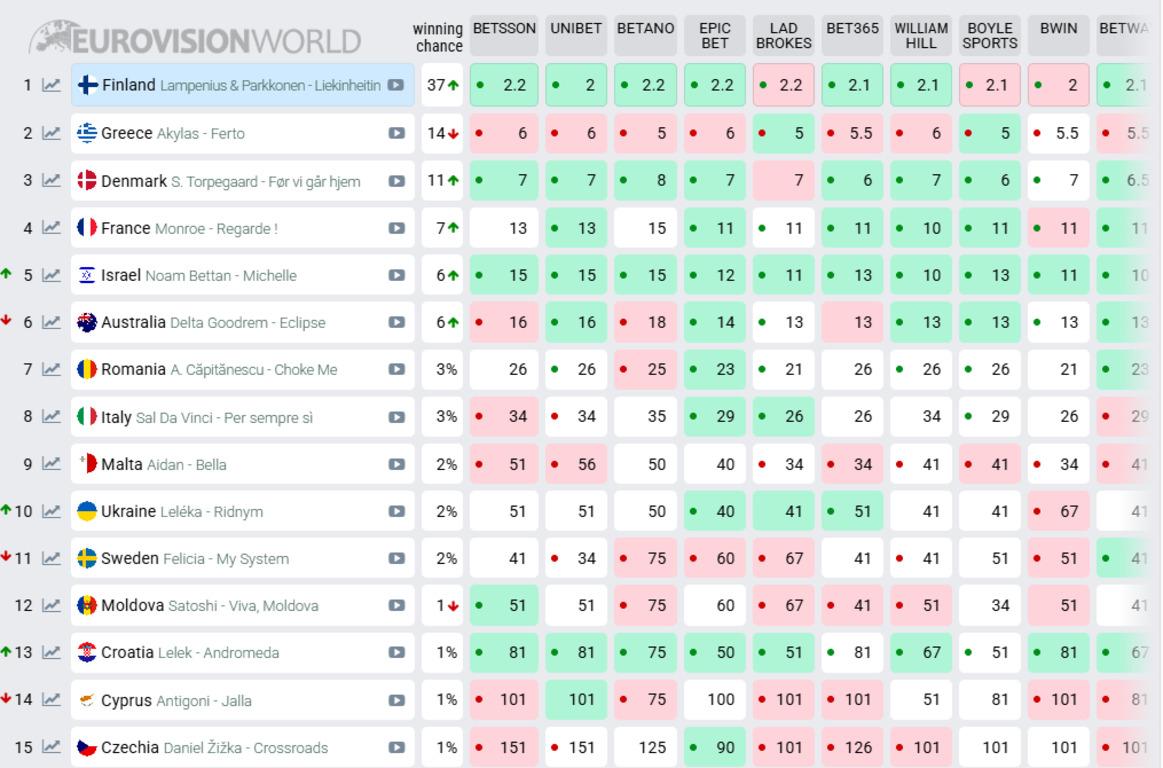Screen dimensions: 1163x768
Task: Open Czechia's odds history chart icon
Action: pos(51,747)
